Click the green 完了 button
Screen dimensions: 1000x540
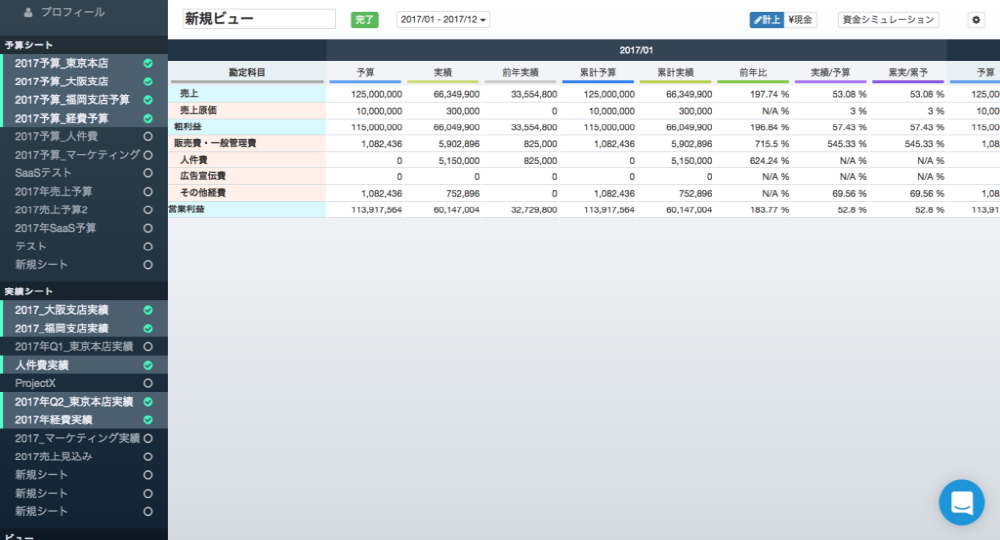pos(365,20)
